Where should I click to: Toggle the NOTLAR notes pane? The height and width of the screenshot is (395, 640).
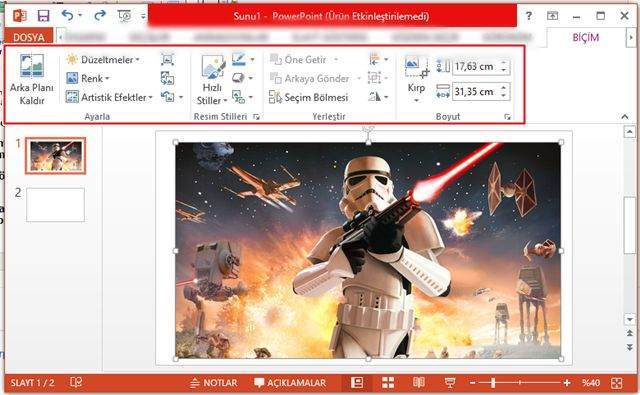(x=214, y=383)
